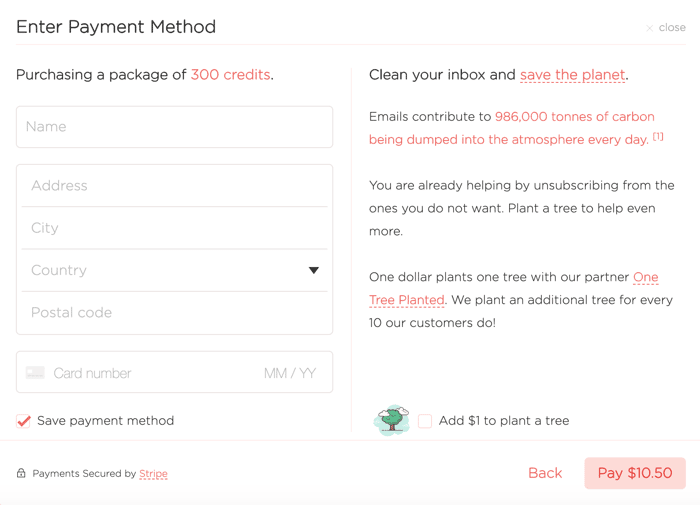Click the Name input field
Screen dimensions: 700x505
coord(175,127)
